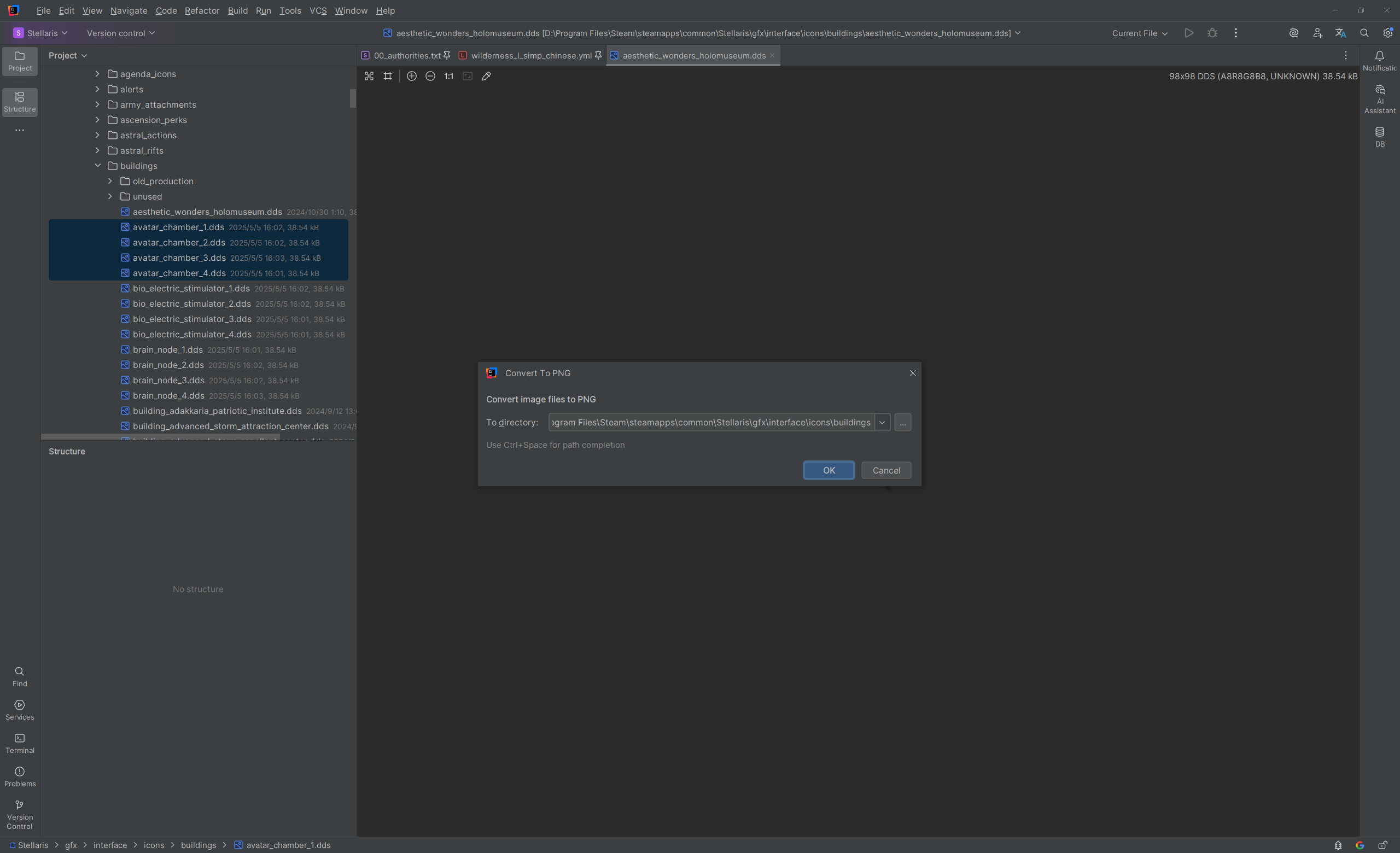Click Cancel in Convert To PNG dialog
The image size is (1400, 853).
[886, 470]
